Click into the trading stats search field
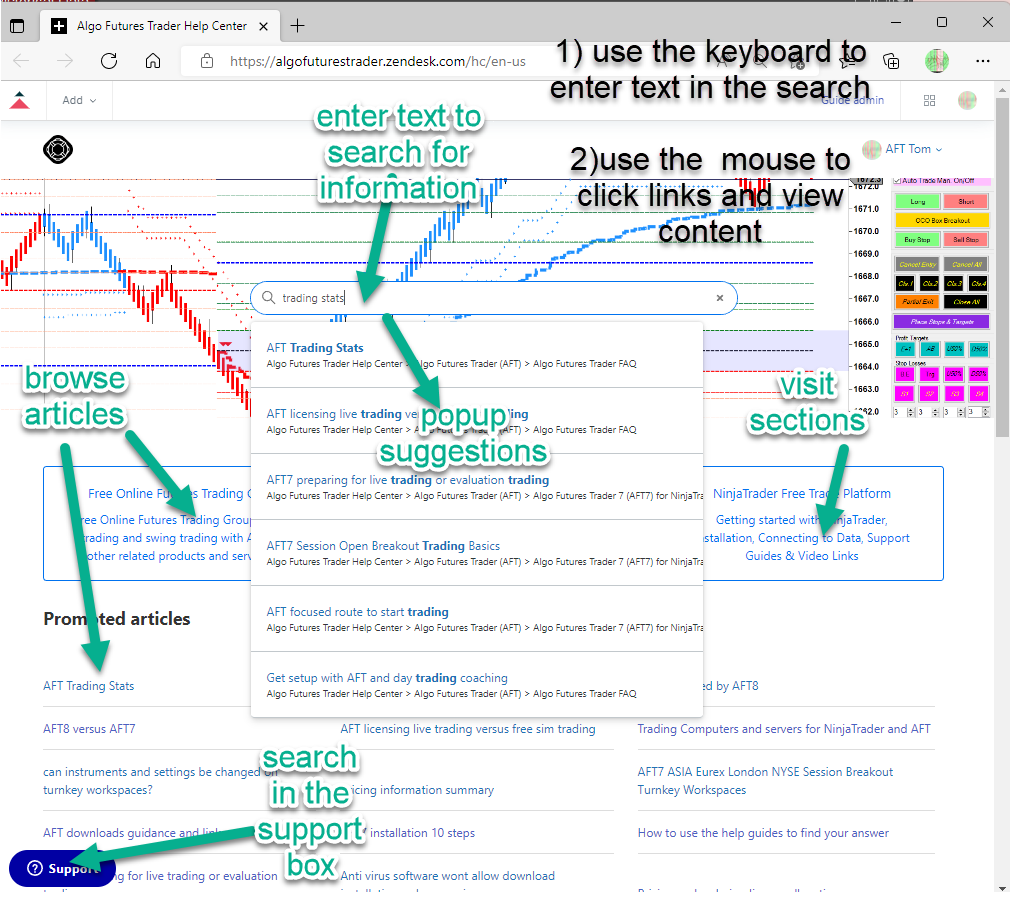Viewport: 1010px width, 898px height. (x=494, y=298)
